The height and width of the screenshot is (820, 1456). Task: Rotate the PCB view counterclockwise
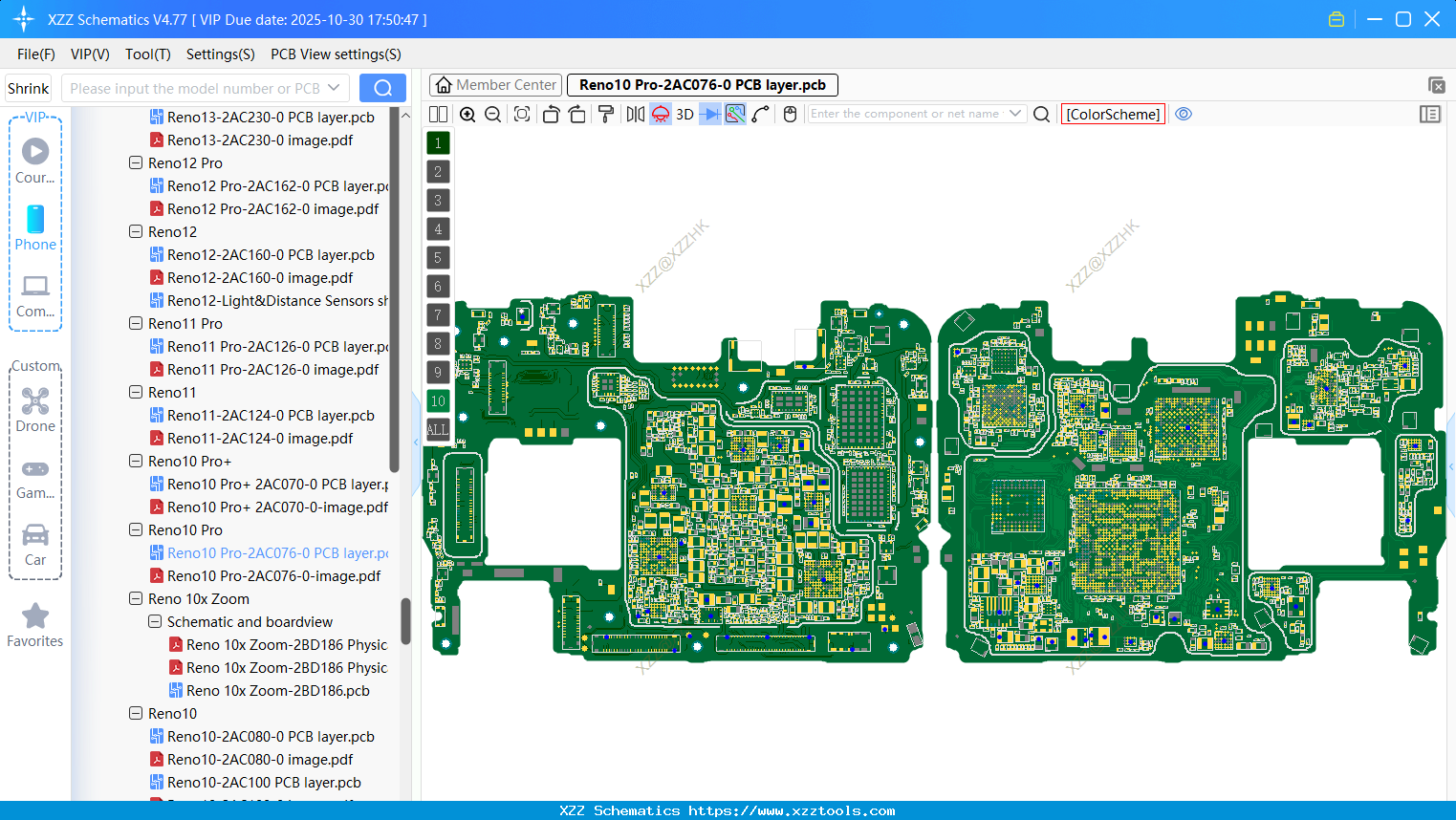pos(551,114)
